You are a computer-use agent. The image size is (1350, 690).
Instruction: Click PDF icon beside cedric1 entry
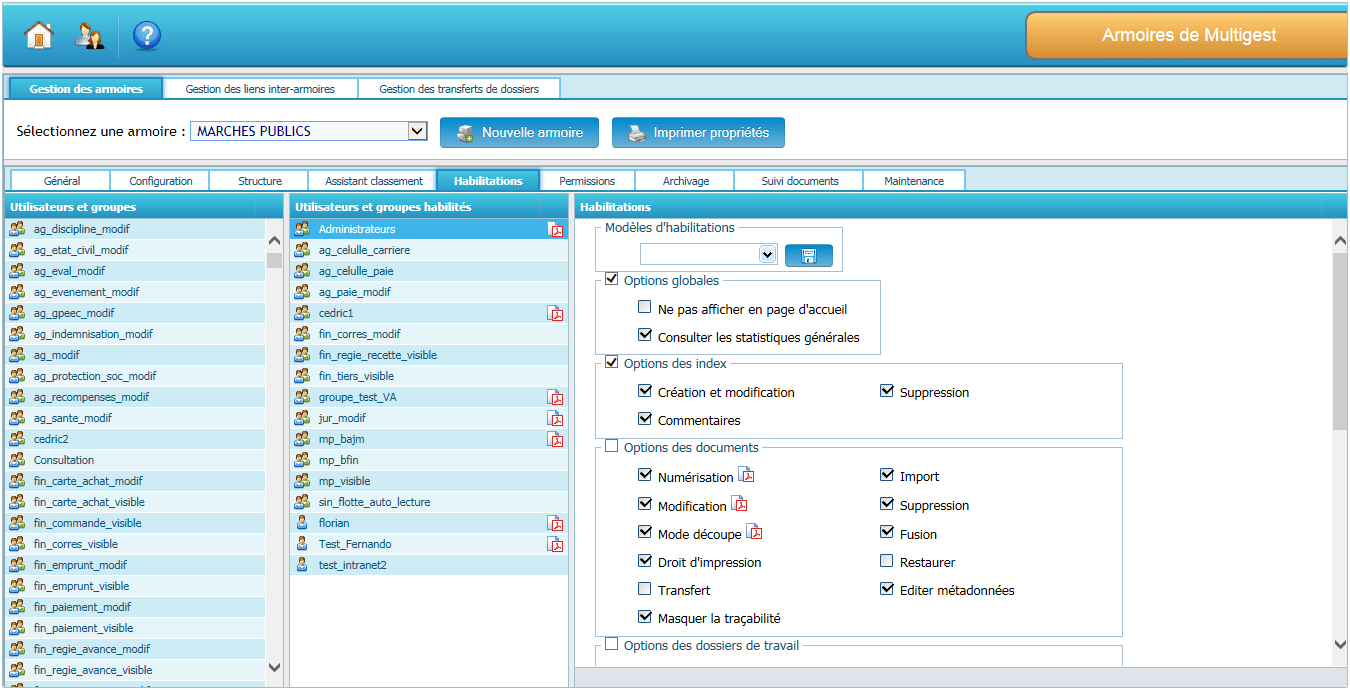(x=555, y=314)
